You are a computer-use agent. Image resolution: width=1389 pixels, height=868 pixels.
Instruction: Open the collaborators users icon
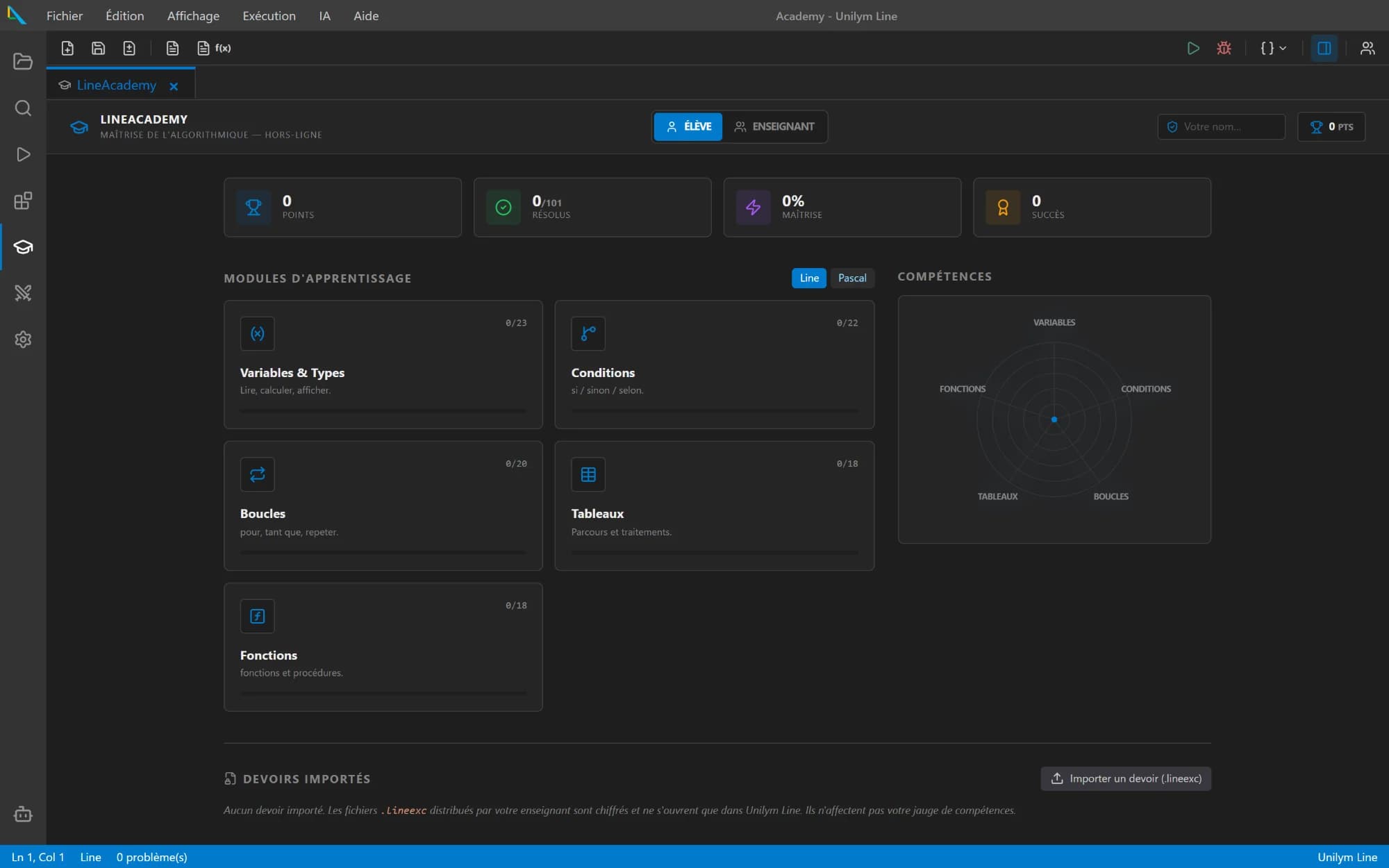[x=1367, y=48]
